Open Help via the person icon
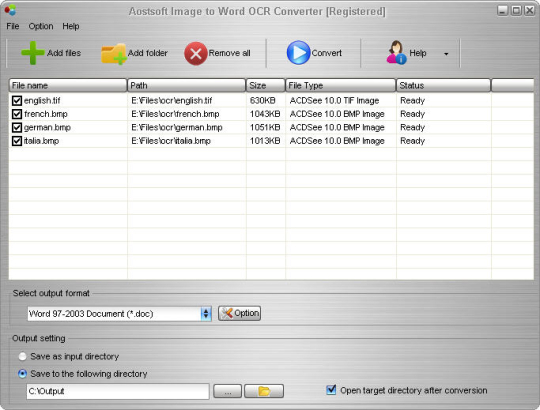Image resolution: width=540 pixels, height=410 pixels. point(396,53)
